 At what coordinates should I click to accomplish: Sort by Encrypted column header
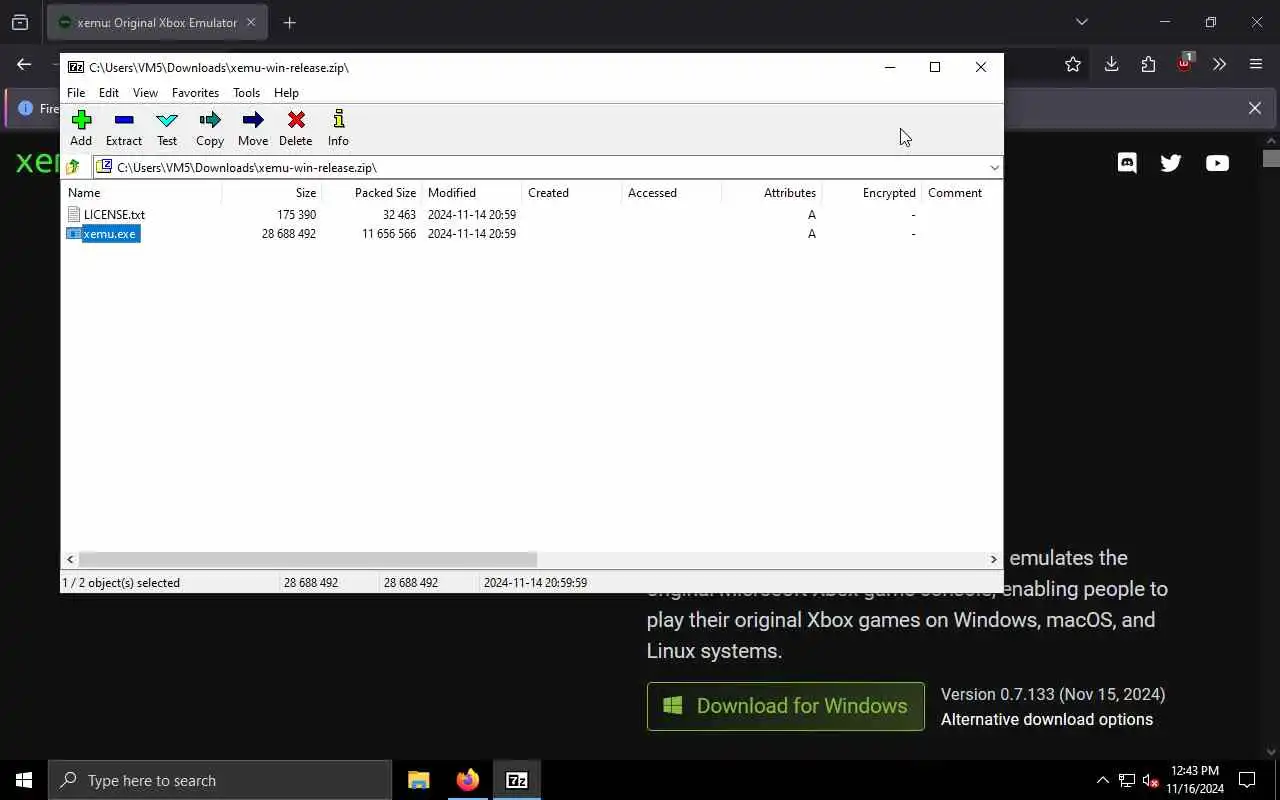(871, 192)
